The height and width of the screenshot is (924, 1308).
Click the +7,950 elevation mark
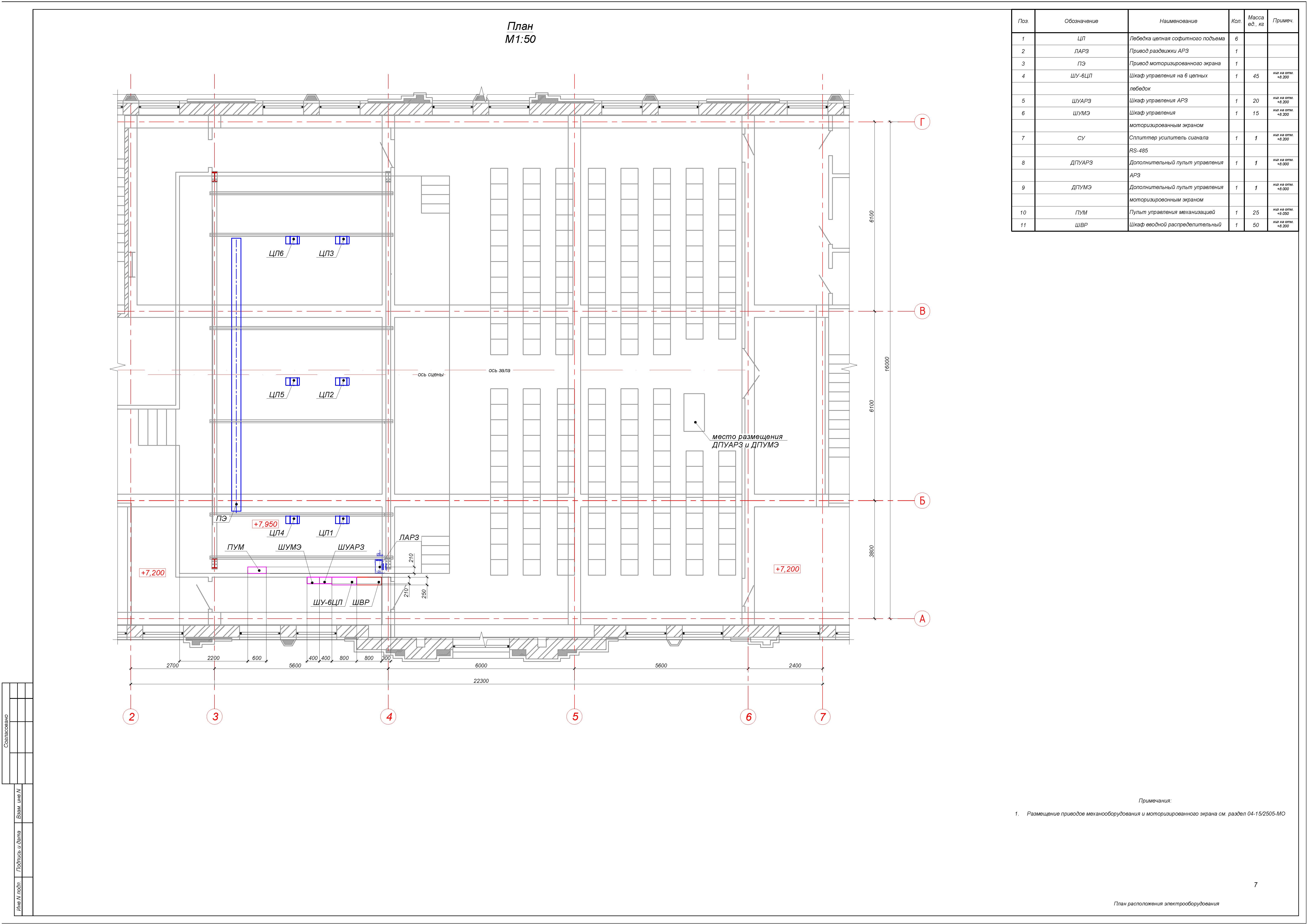point(265,524)
